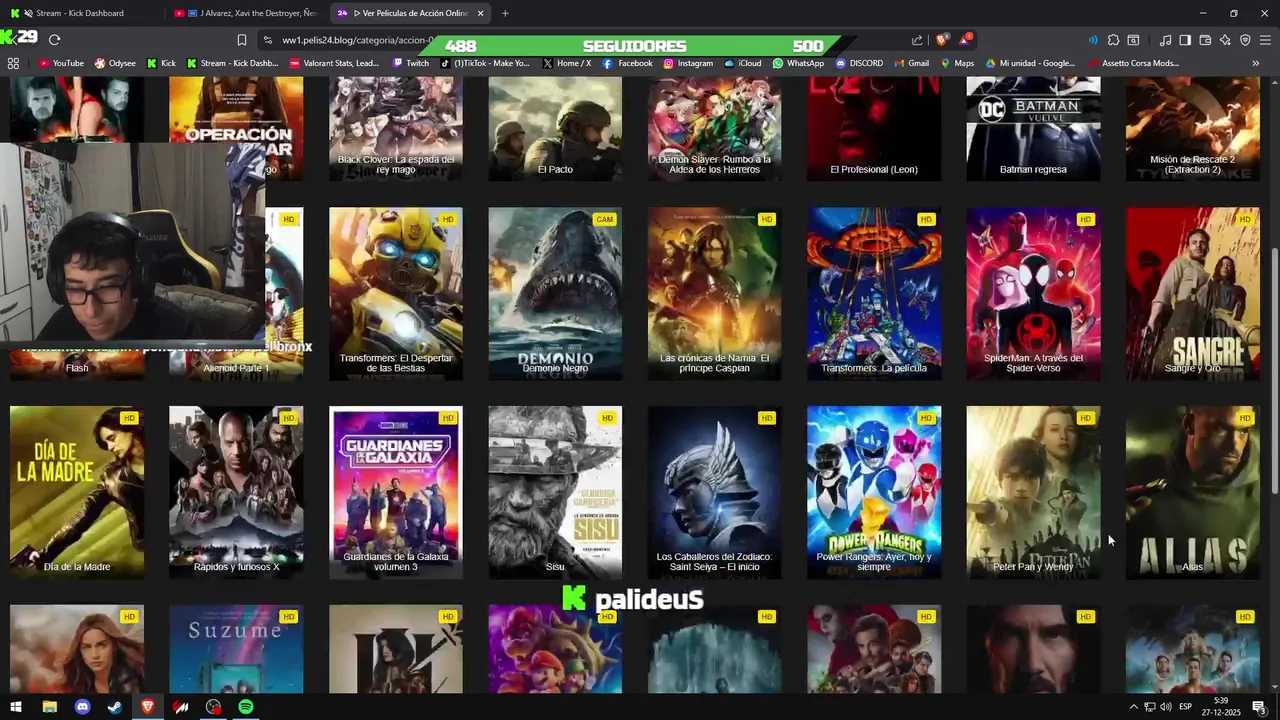1280x720 pixels.
Task: Open SpiderMan: A través del Spider-Verso
Action: pyautogui.click(x=1033, y=294)
